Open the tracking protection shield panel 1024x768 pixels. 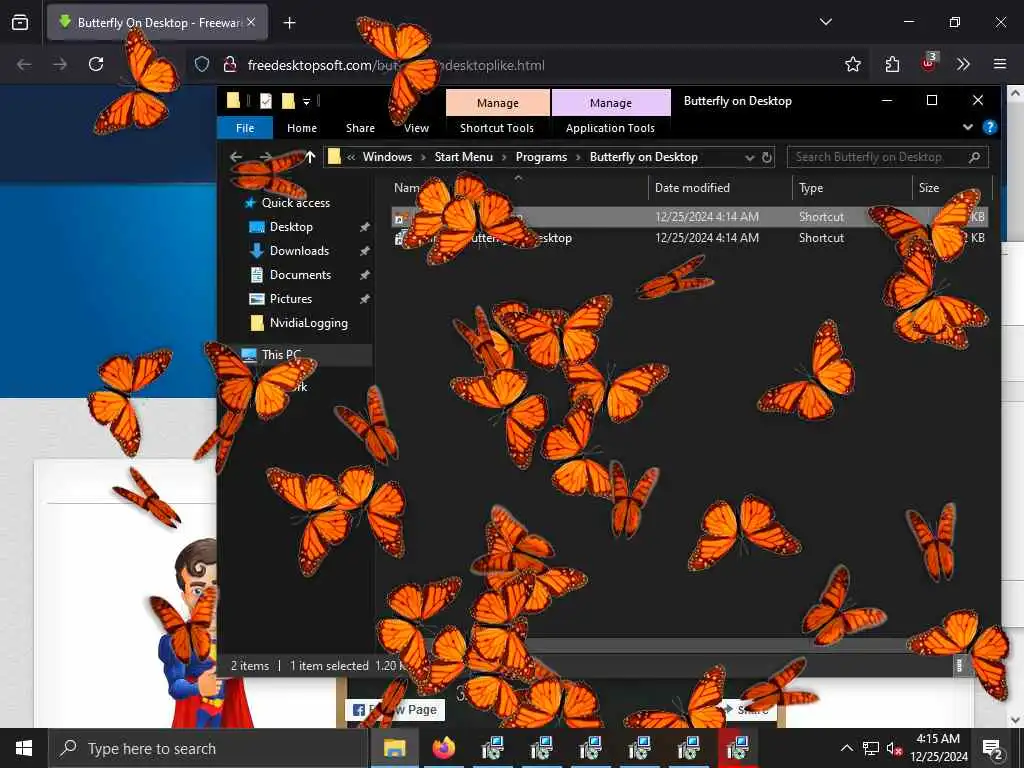tap(202, 64)
